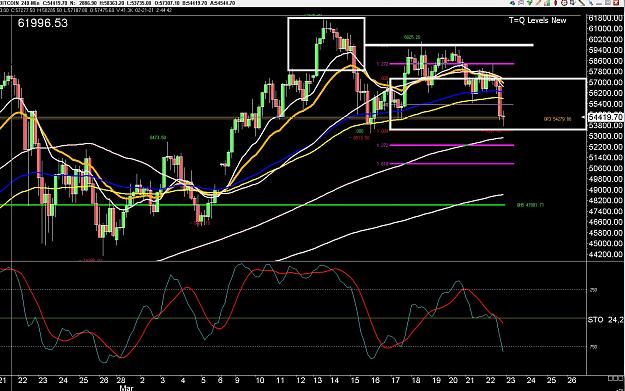Click the 52200.00 price axis label
The image size is (625, 391).
pyautogui.click(x=605, y=147)
